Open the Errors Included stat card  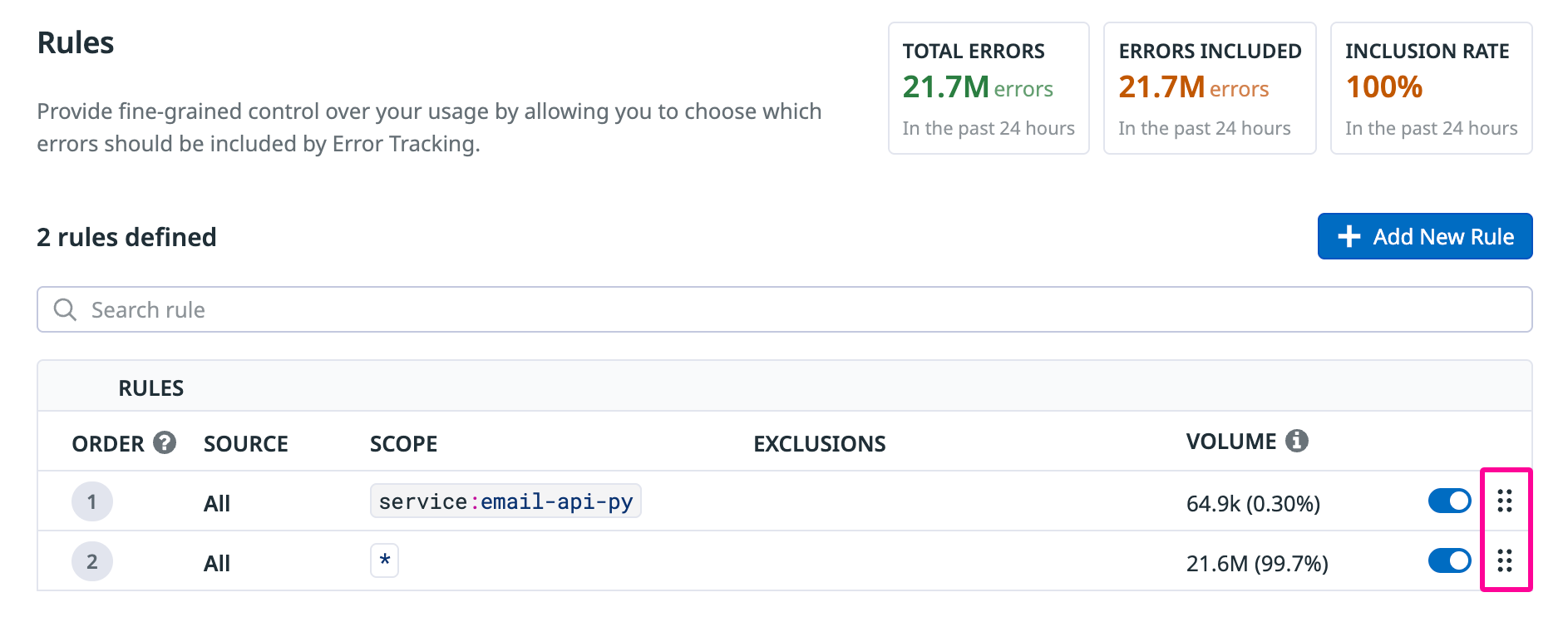[x=1209, y=88]
